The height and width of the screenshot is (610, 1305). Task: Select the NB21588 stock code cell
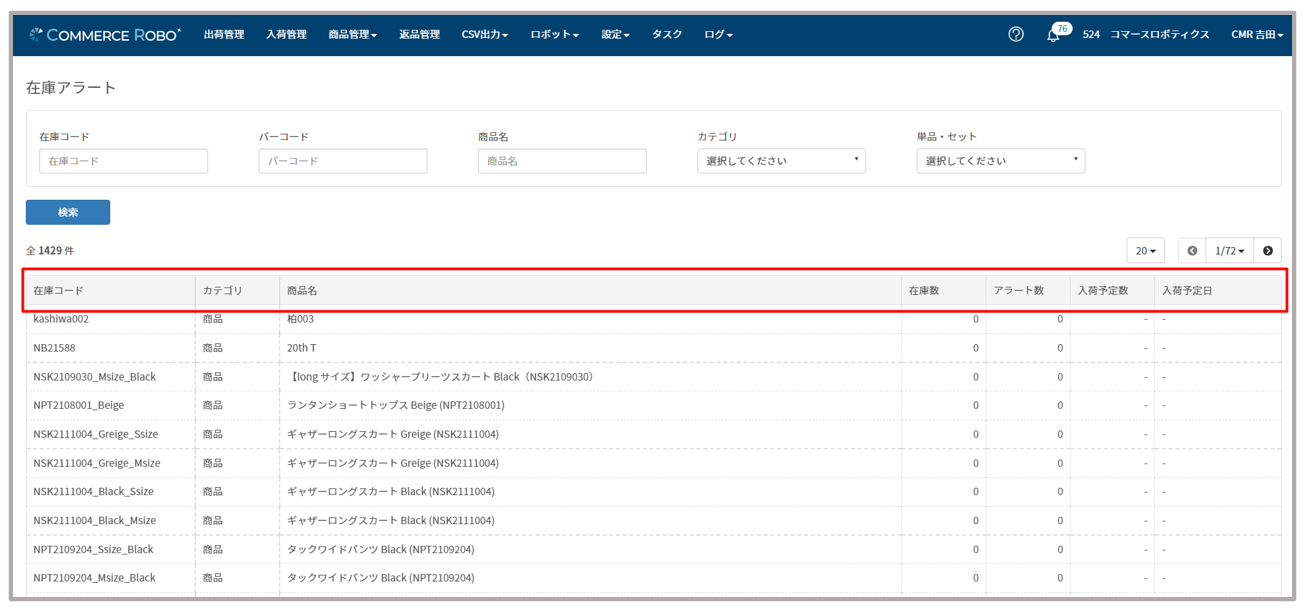pyautogui.click(x=54, y=348)
